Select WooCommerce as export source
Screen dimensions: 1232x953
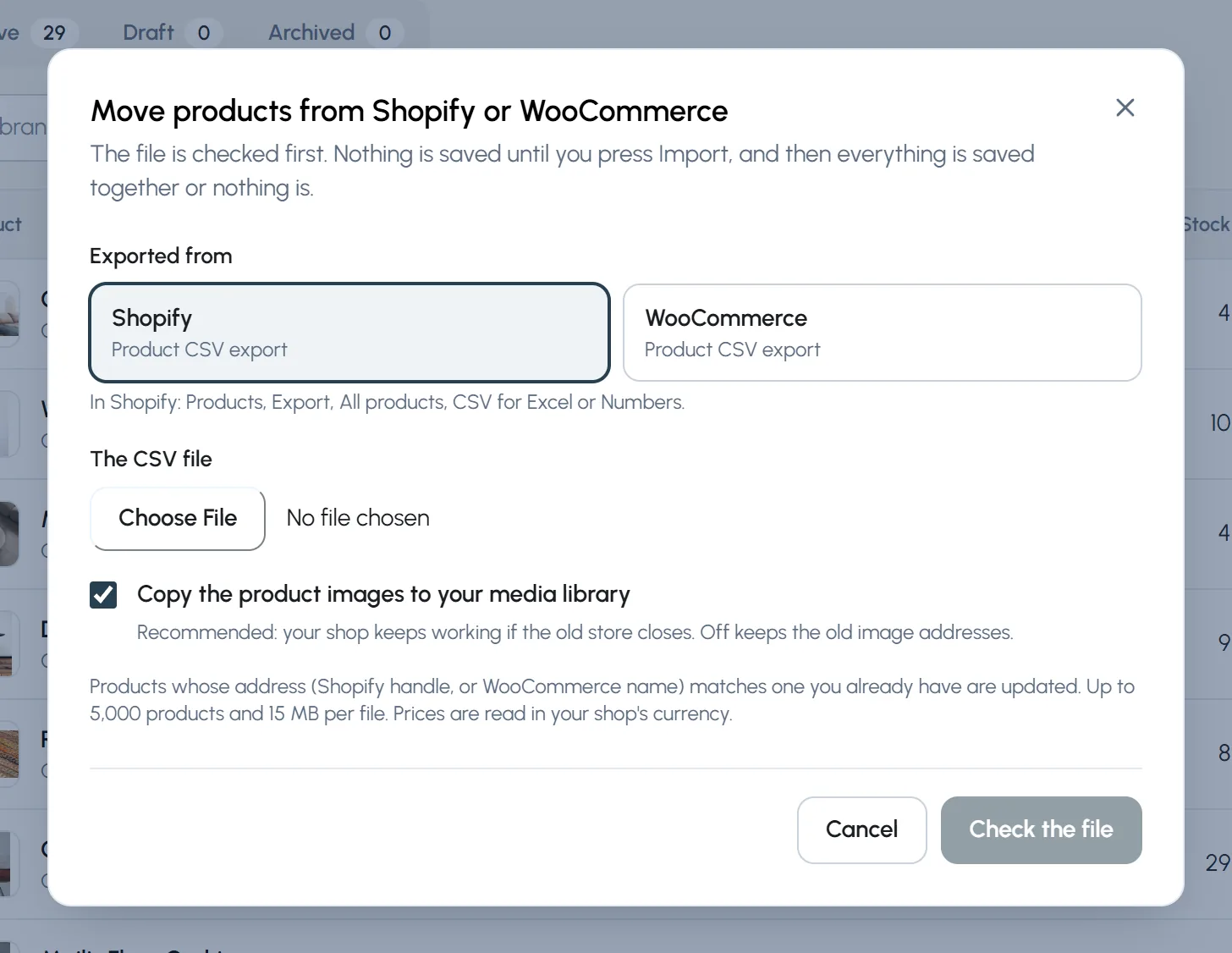tap(883, 333)
